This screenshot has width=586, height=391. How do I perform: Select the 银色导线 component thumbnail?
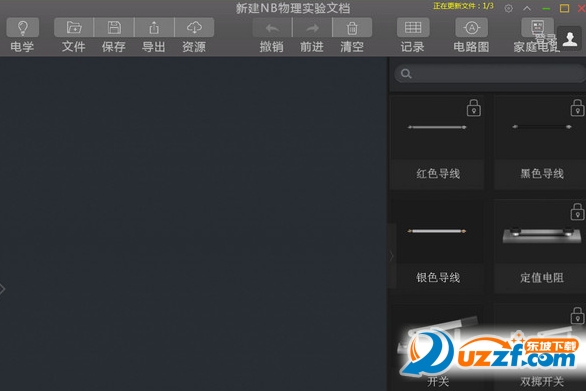pos(437,231)
